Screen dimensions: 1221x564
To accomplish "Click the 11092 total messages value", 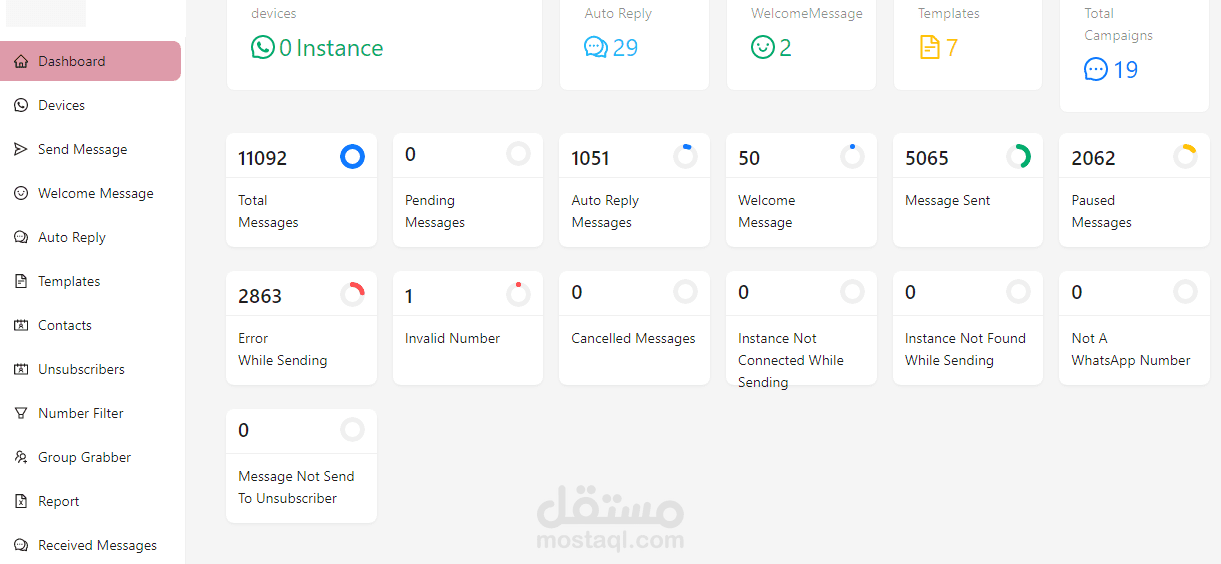I will click(262, 158).
